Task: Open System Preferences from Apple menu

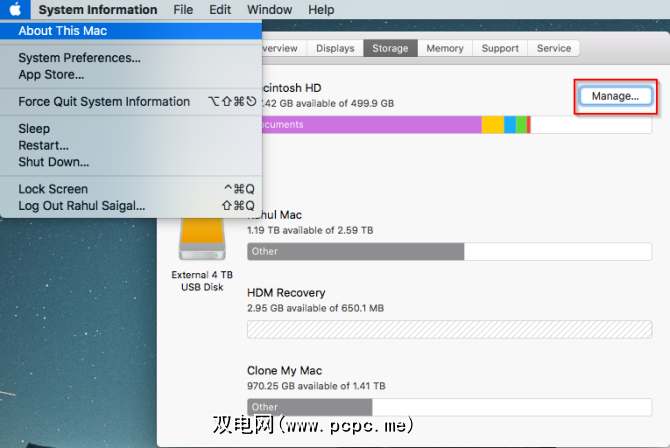Action: point(79,58)
